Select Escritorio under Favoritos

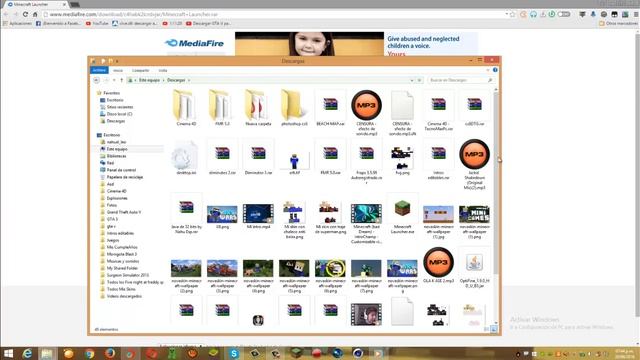click(112, 100)
